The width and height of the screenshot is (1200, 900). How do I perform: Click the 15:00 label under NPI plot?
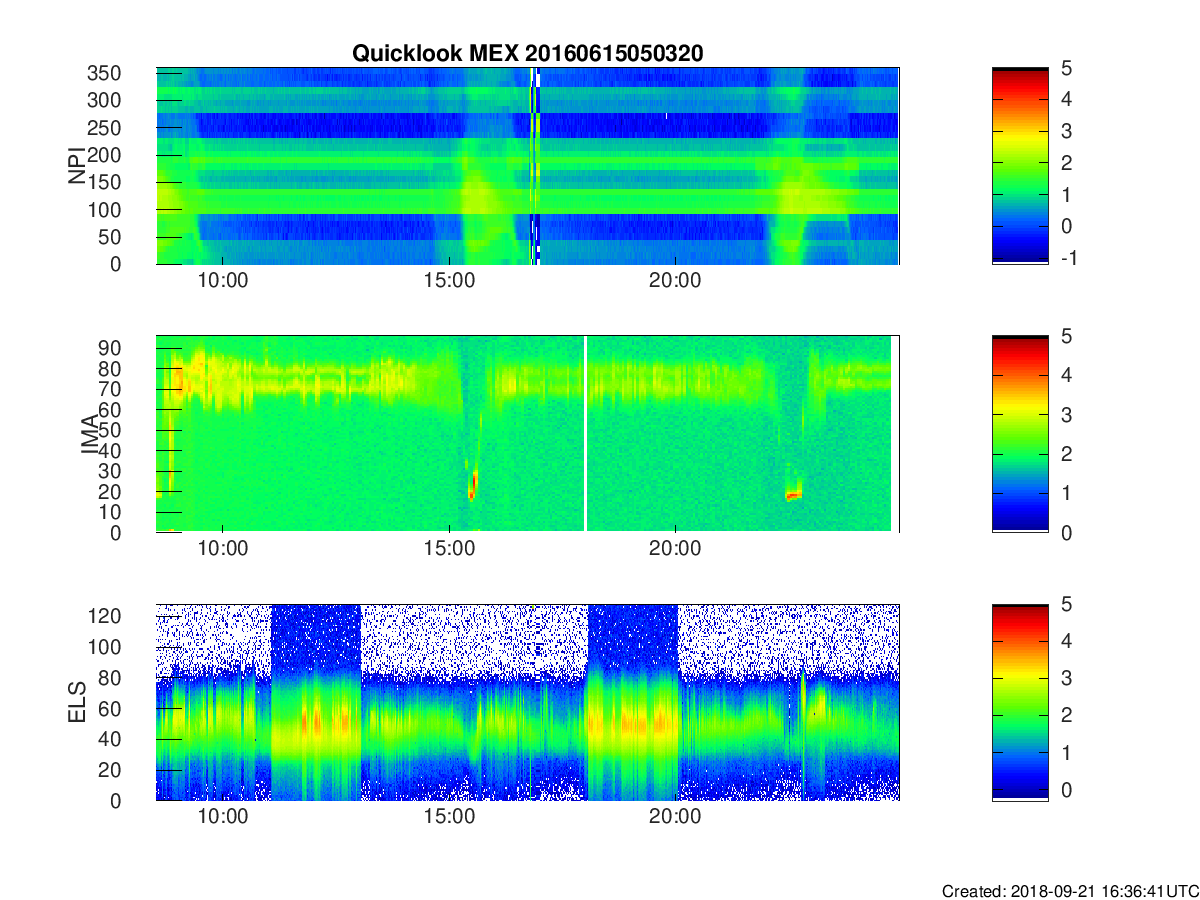449,282
